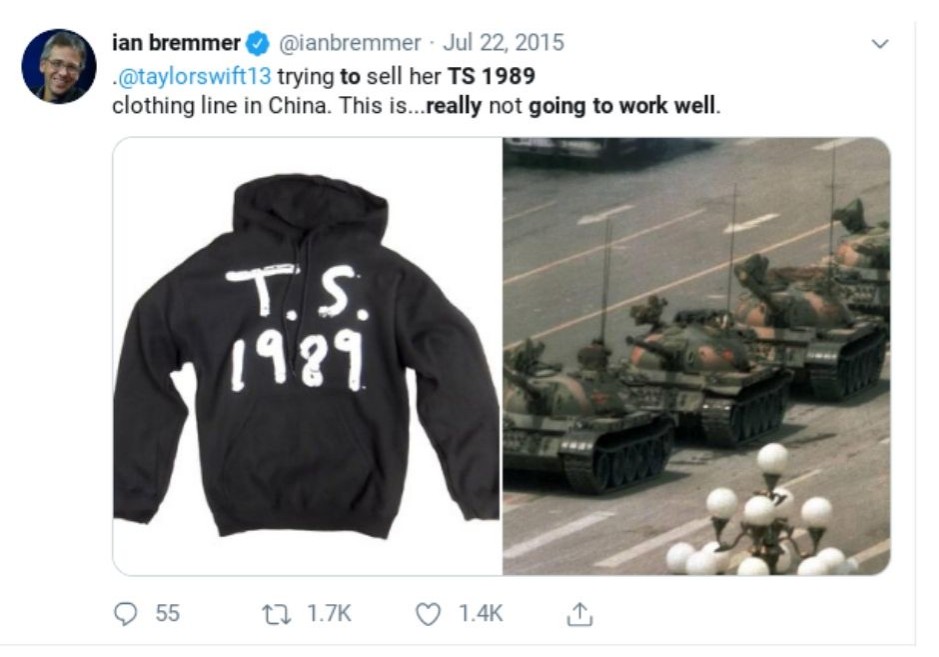Viewport: 939px width, 657px height.
Task: Click the 1.4K likes count
Action: 480,614
